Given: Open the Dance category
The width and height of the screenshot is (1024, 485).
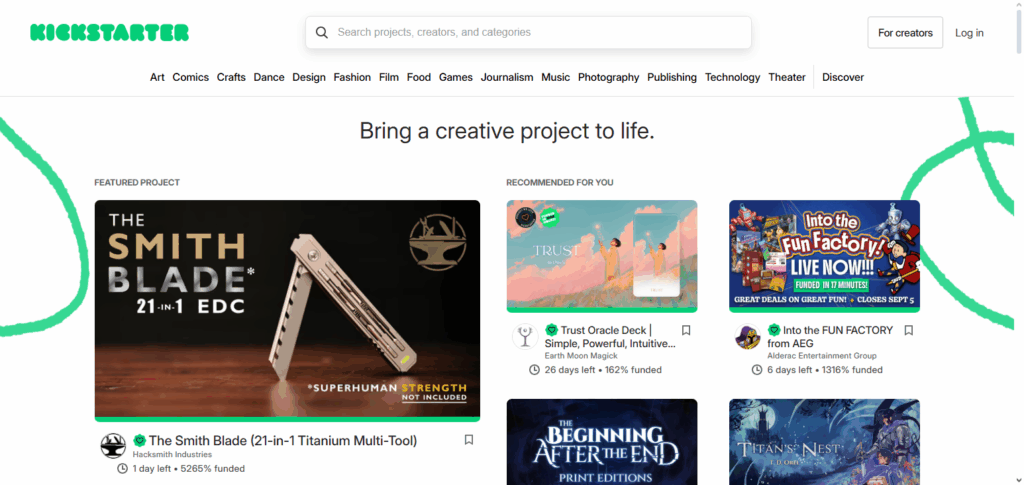Looking at the screenshot, I should coord(269,77).
